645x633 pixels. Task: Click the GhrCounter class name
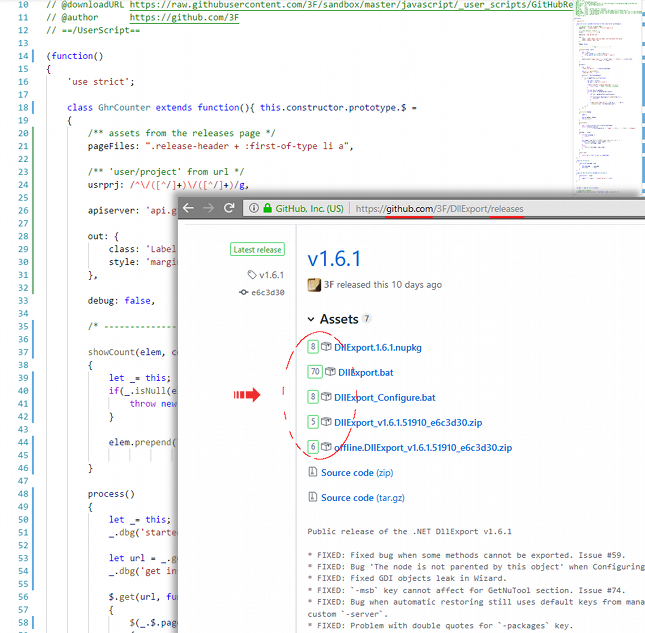[124, 108]
